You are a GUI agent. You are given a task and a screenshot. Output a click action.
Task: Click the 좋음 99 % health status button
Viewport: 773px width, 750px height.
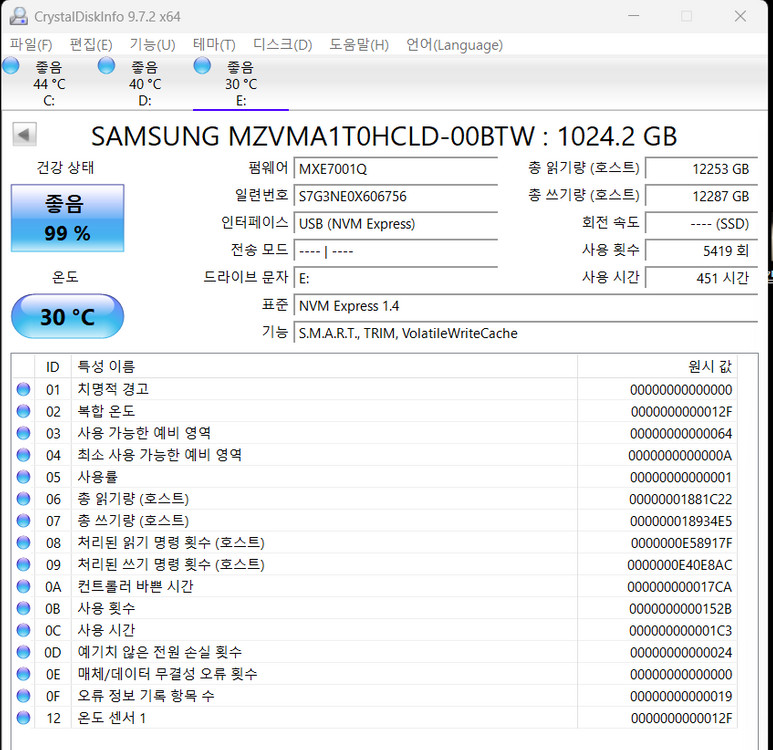point(68,218)
